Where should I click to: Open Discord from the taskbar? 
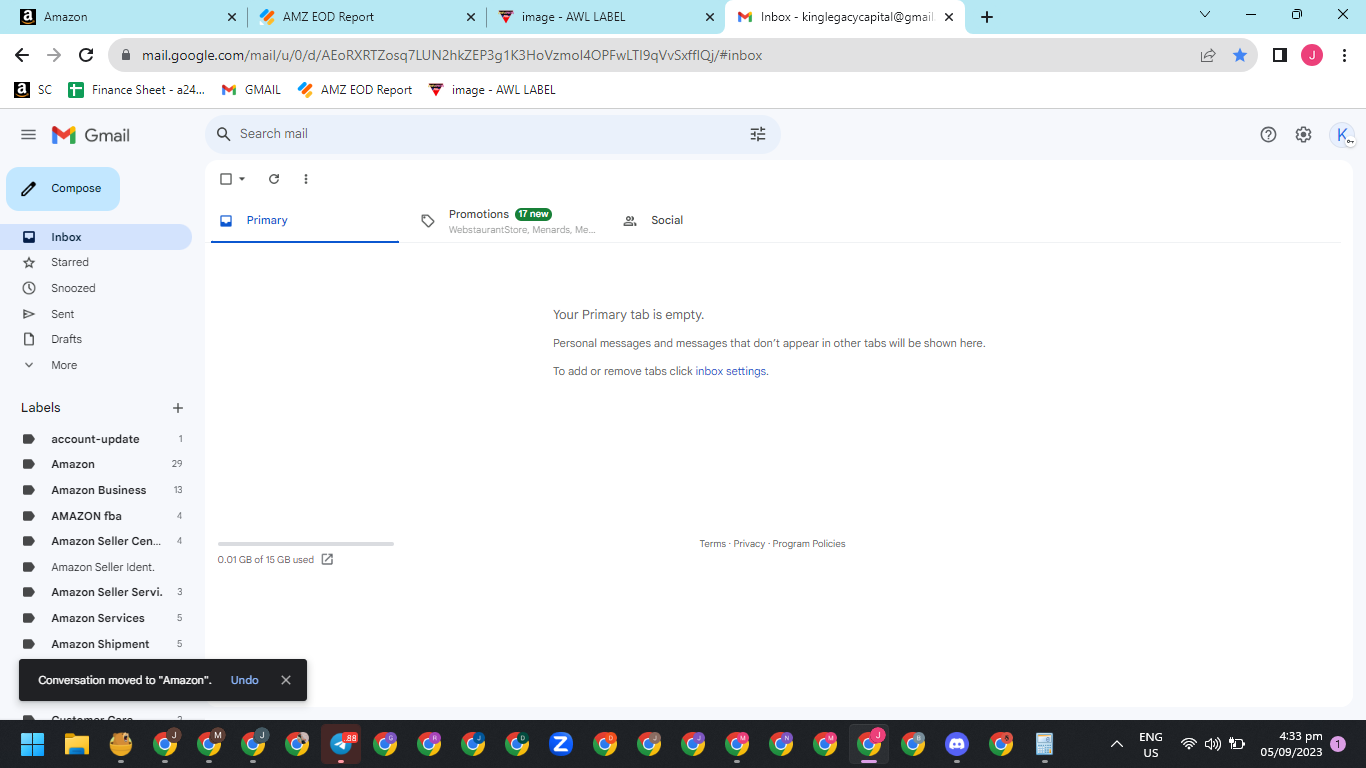click(957, 744)
